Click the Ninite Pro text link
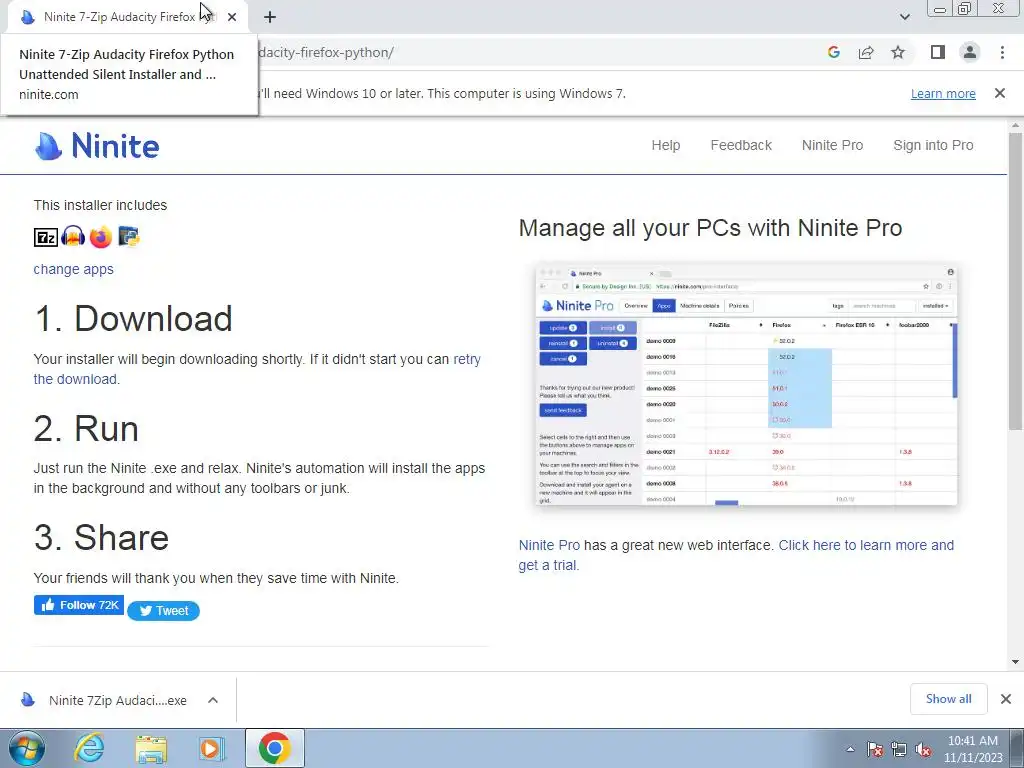The width and height of the screenshot is (1024, 768). (549, 545)
